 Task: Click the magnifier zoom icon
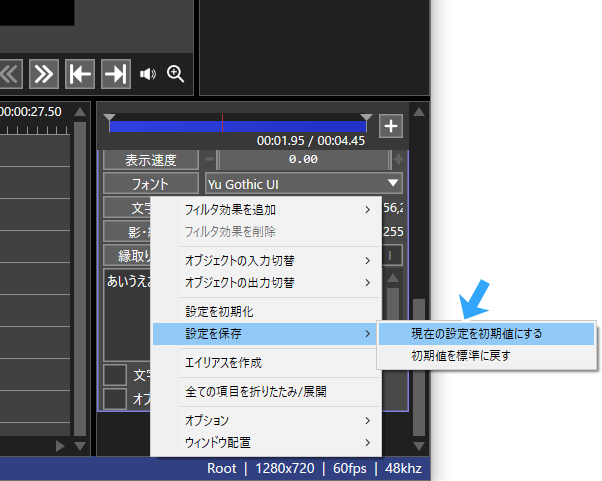tap(175, 74)
